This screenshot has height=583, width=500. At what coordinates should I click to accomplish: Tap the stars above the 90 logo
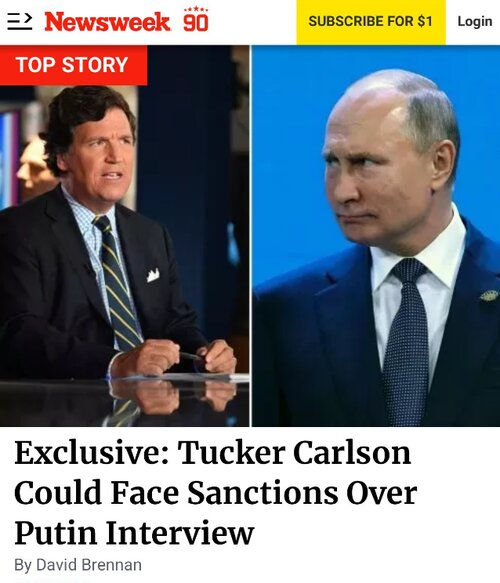[196, 9]
